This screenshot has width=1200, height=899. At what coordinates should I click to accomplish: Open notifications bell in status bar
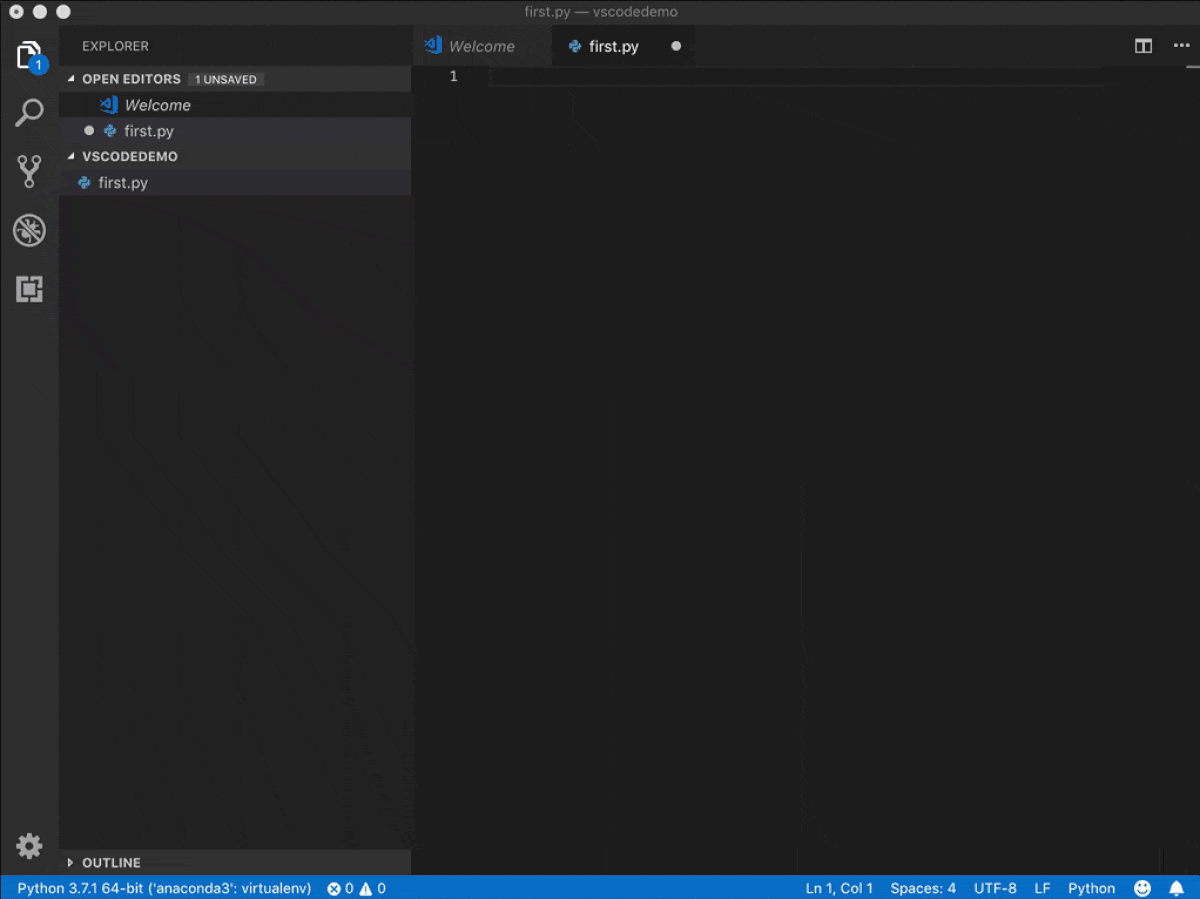(1176, 888)
